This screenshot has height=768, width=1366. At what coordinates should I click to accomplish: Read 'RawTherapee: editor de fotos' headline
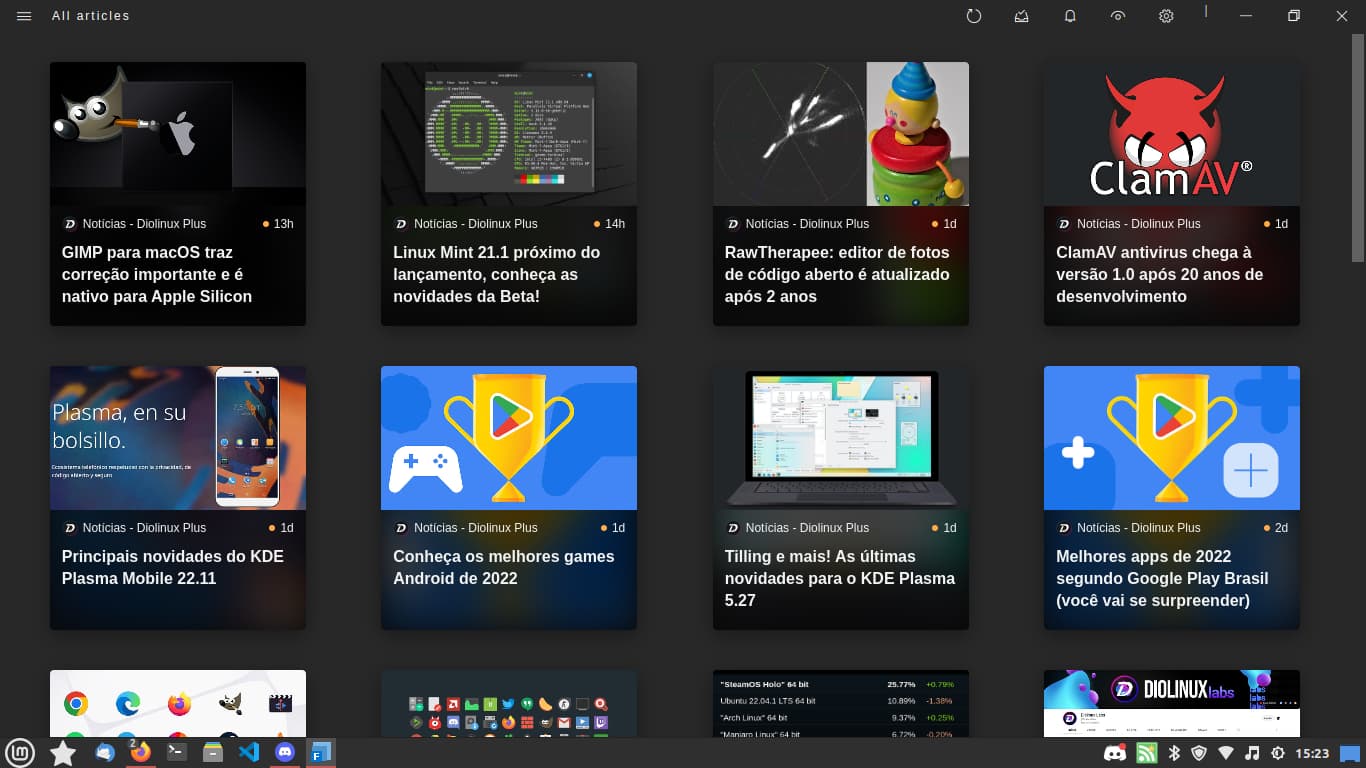(837, 274)
